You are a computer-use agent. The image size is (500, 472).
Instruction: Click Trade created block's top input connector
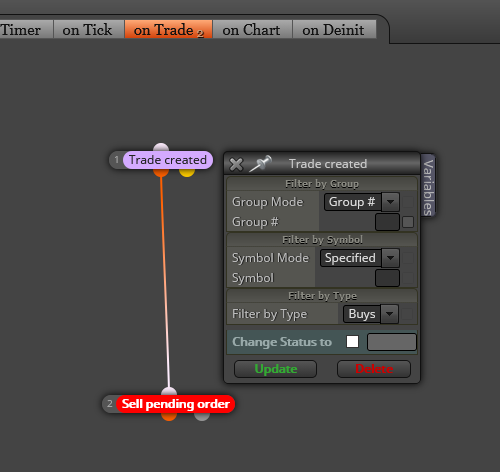161,148
